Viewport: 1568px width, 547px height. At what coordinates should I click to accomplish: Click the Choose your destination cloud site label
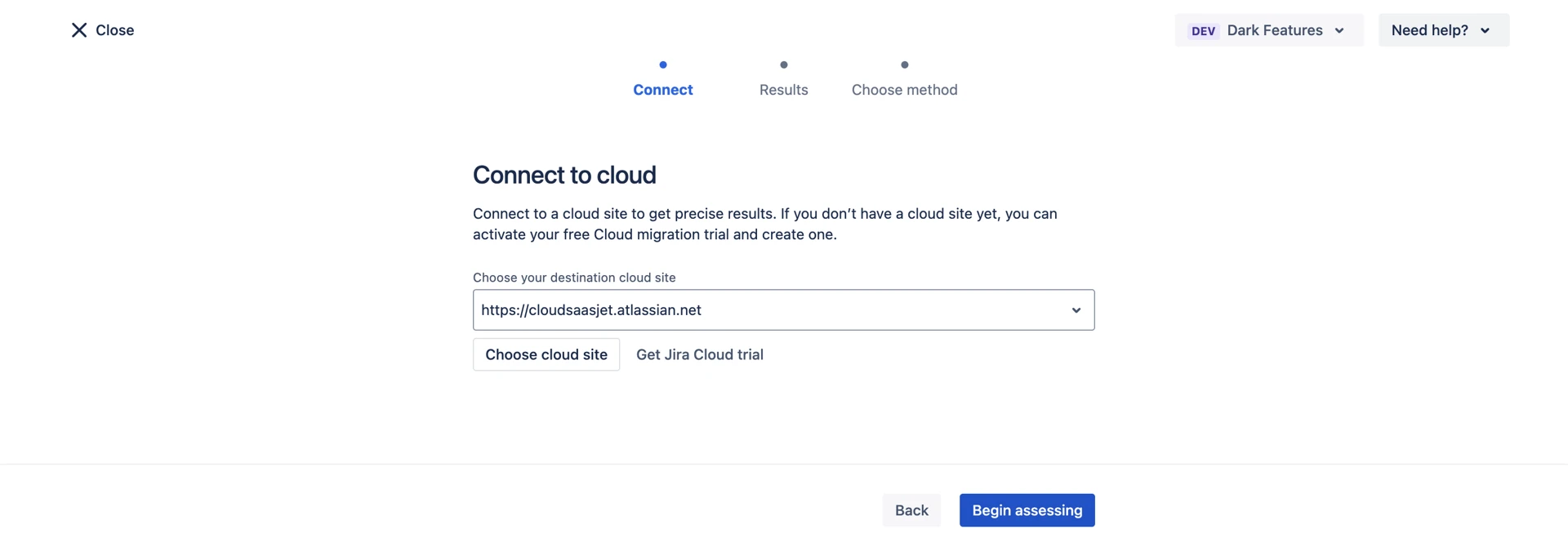574,278
